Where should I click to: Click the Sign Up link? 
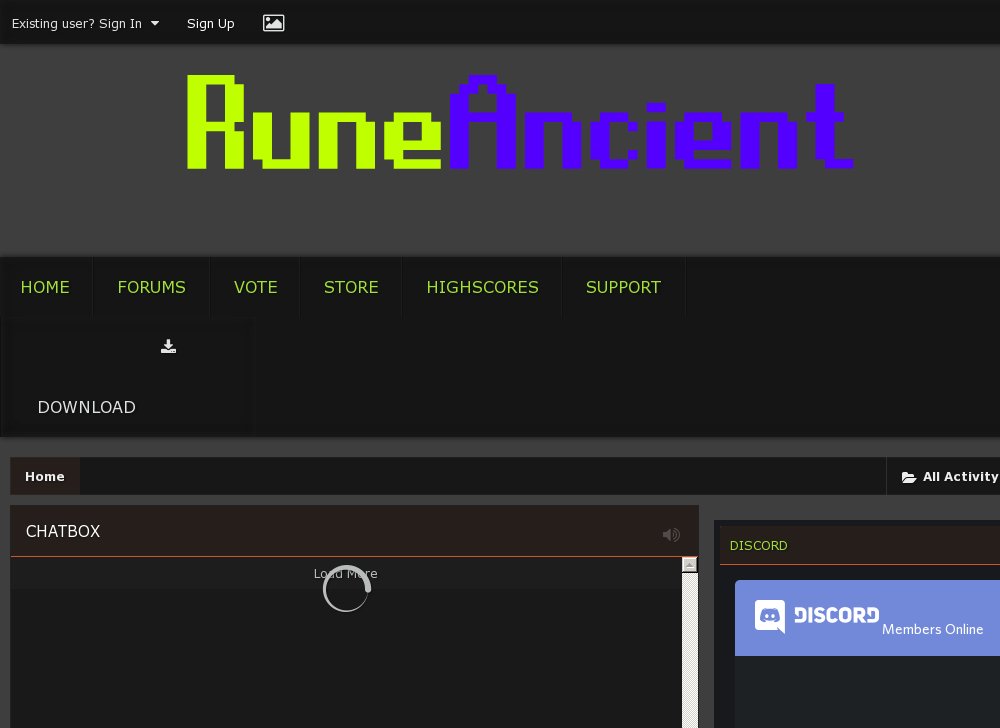coord(210,23)
